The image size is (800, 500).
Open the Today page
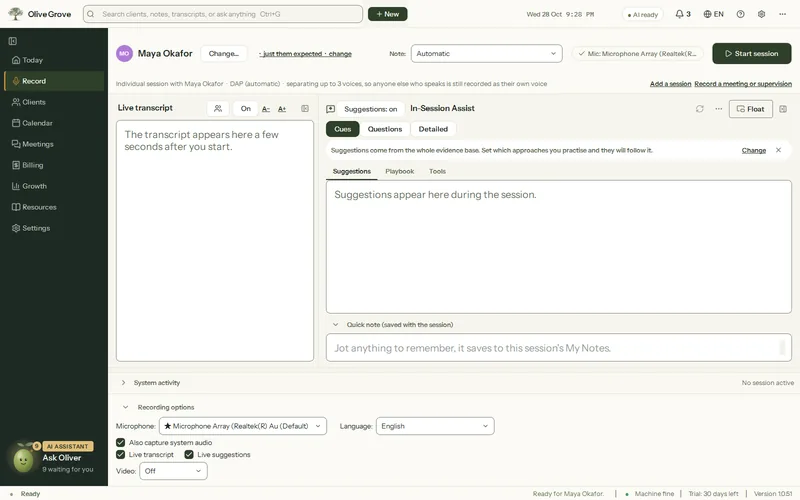(x=54, y=60)
